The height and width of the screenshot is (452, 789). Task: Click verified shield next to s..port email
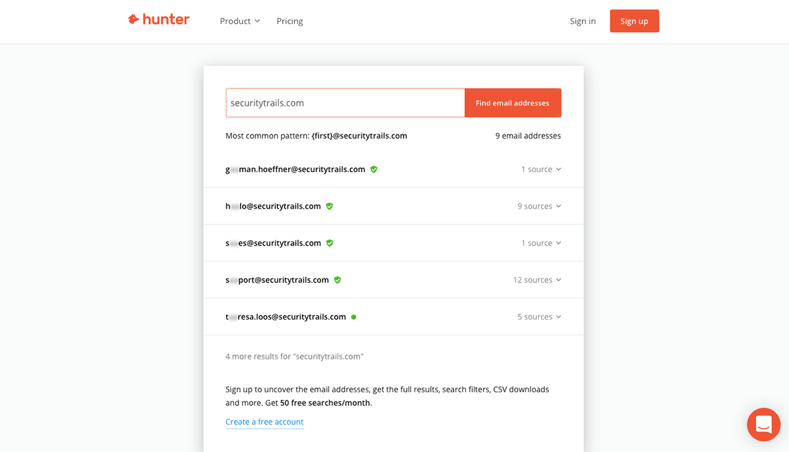(338, 280)
